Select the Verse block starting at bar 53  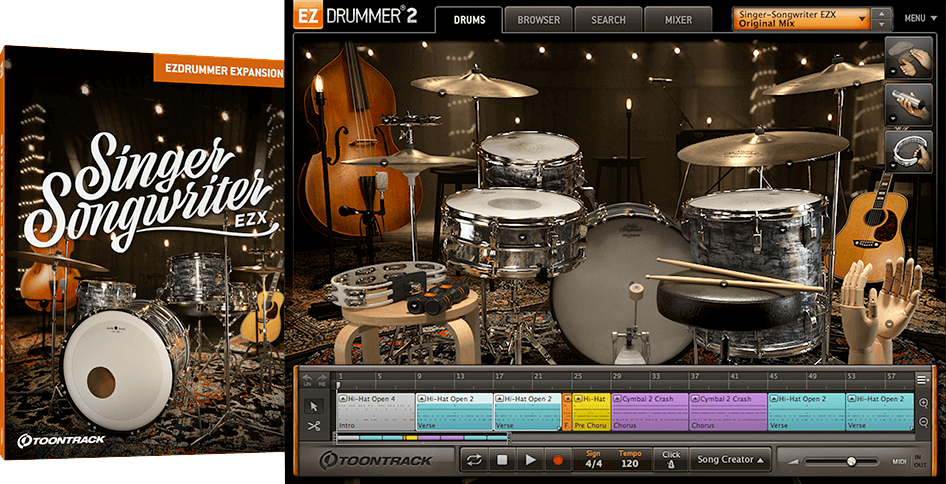(x=880, y=412)
